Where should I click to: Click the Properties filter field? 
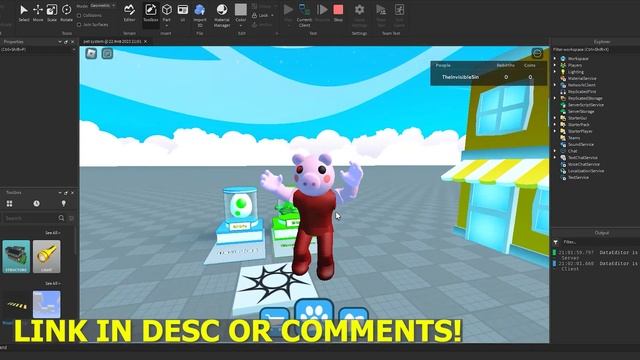pos(37,49)
